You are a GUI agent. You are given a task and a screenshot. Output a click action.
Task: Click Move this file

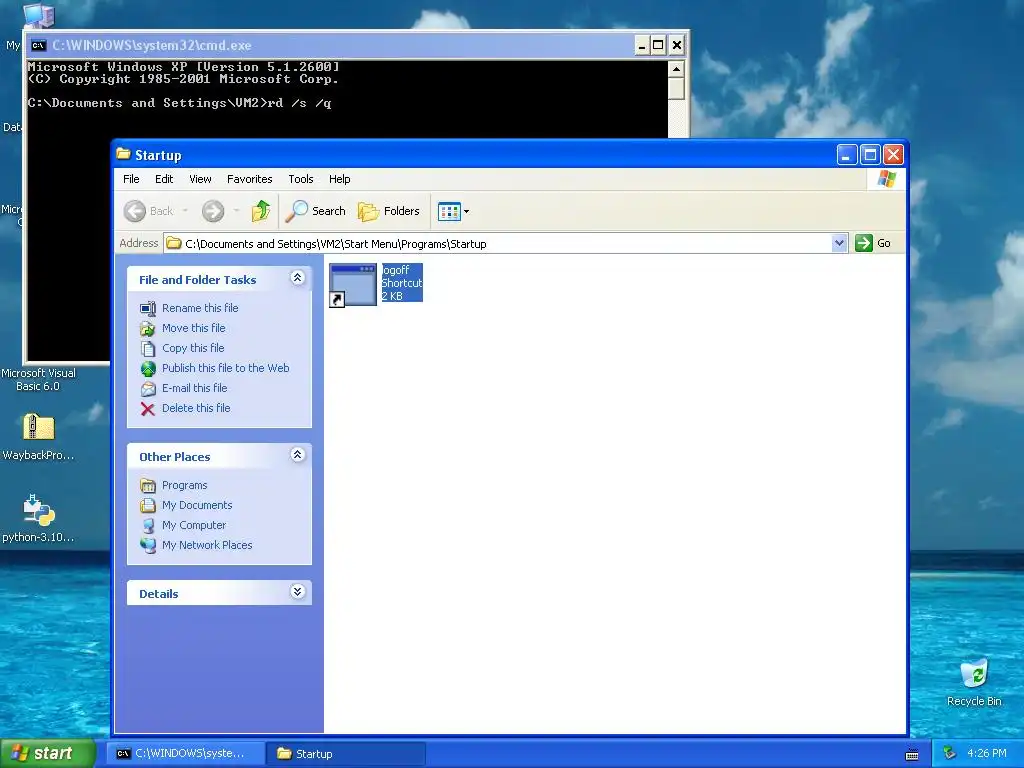pyautogui.click(x=193, y=328)
